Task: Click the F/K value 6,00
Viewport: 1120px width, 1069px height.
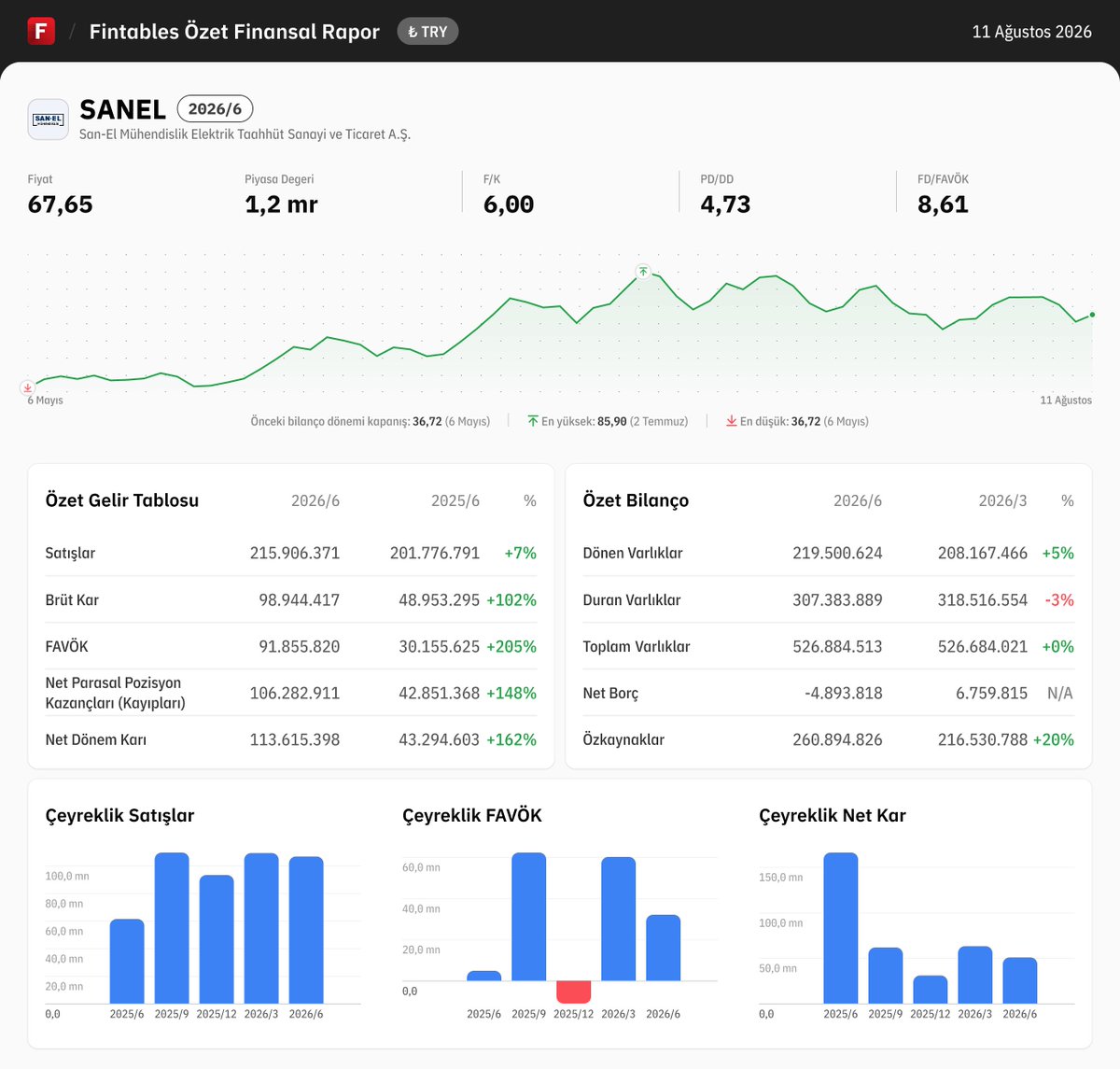Action: point(509,204)
